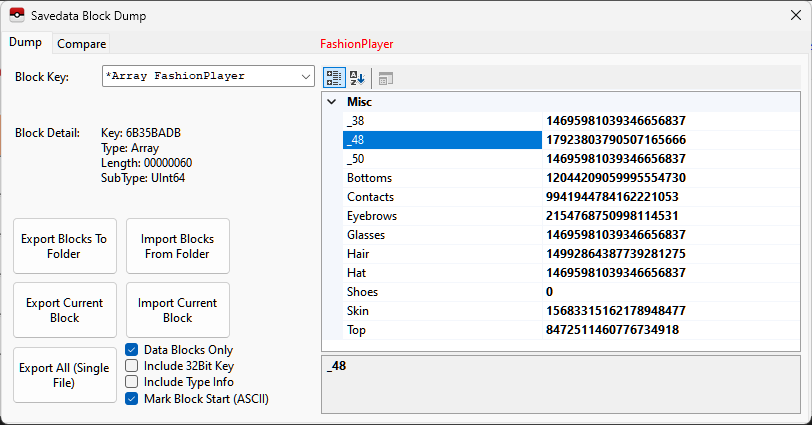Toggle the Mark Block Start (ASCII) checkbox
The image size is (812, 425).
coord(132,399)
